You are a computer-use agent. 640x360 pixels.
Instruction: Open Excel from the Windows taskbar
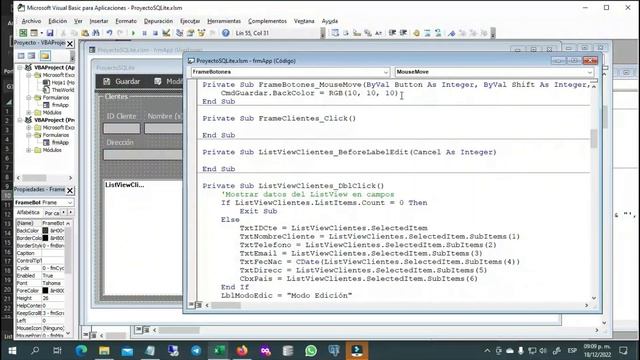(219, 351)
